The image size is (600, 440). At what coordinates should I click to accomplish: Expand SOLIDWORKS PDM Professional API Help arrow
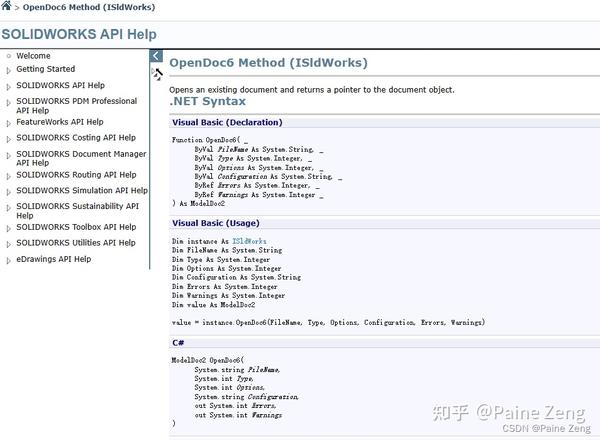[x=8, y=103]
